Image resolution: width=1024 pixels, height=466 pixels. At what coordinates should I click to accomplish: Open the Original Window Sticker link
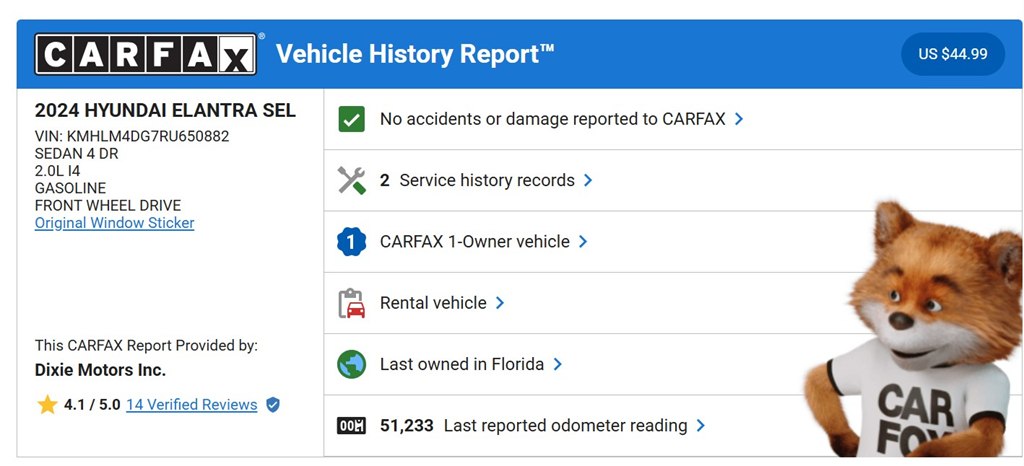click(x=115, y=223)
